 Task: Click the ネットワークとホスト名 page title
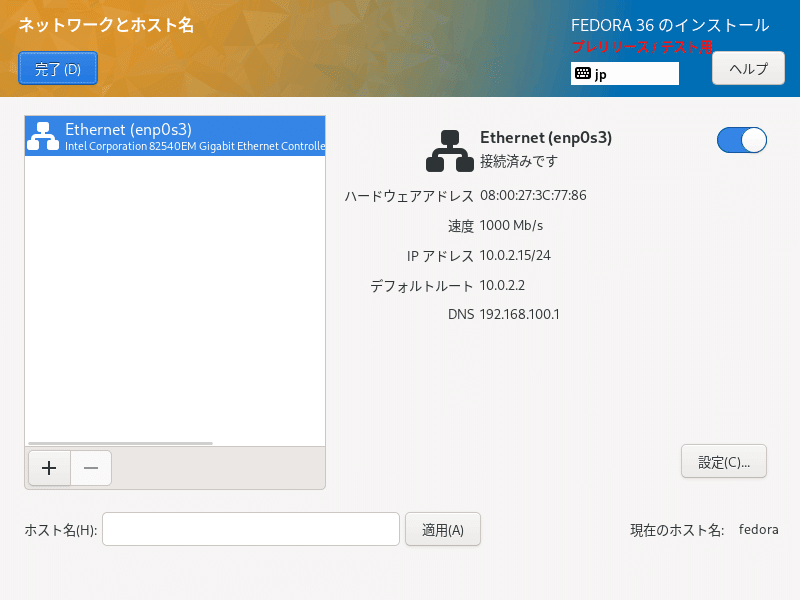[106, 25]
